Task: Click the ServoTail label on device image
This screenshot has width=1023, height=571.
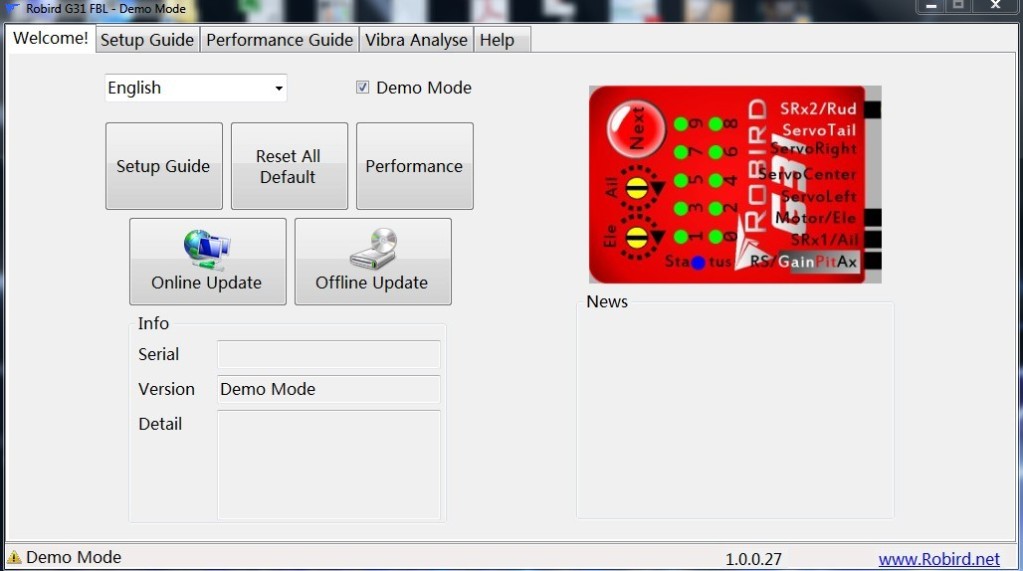Action: point(819,130)
